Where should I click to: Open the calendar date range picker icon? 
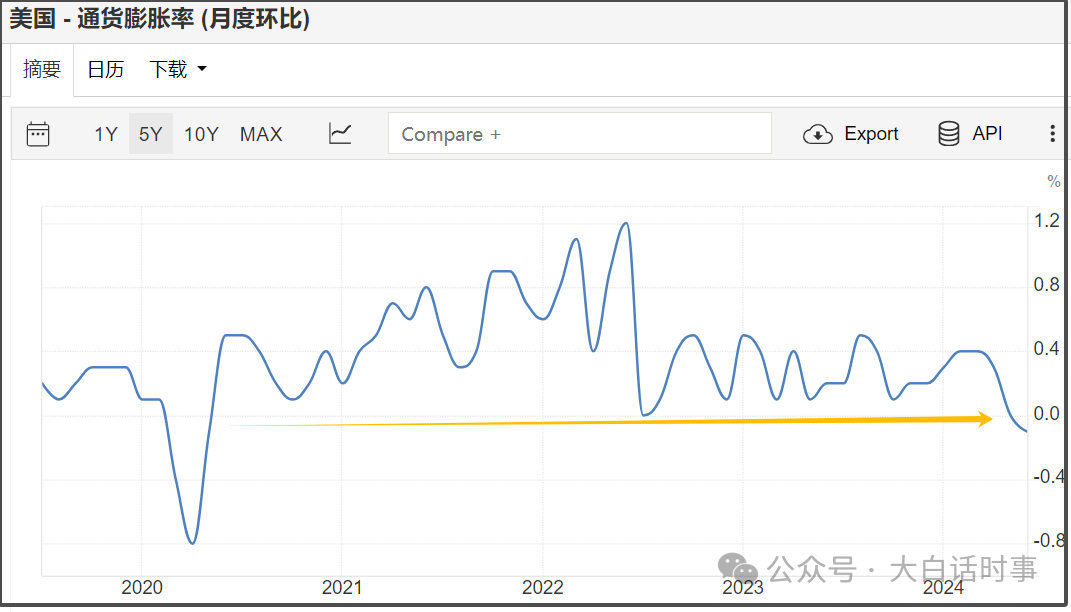(38, 134)
